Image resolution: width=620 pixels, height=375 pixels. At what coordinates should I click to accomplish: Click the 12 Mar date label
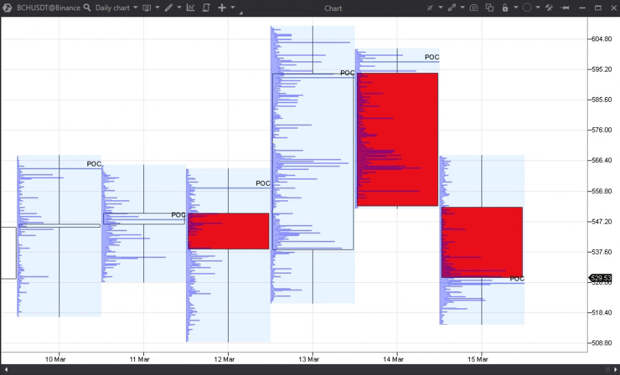point(224,359)
